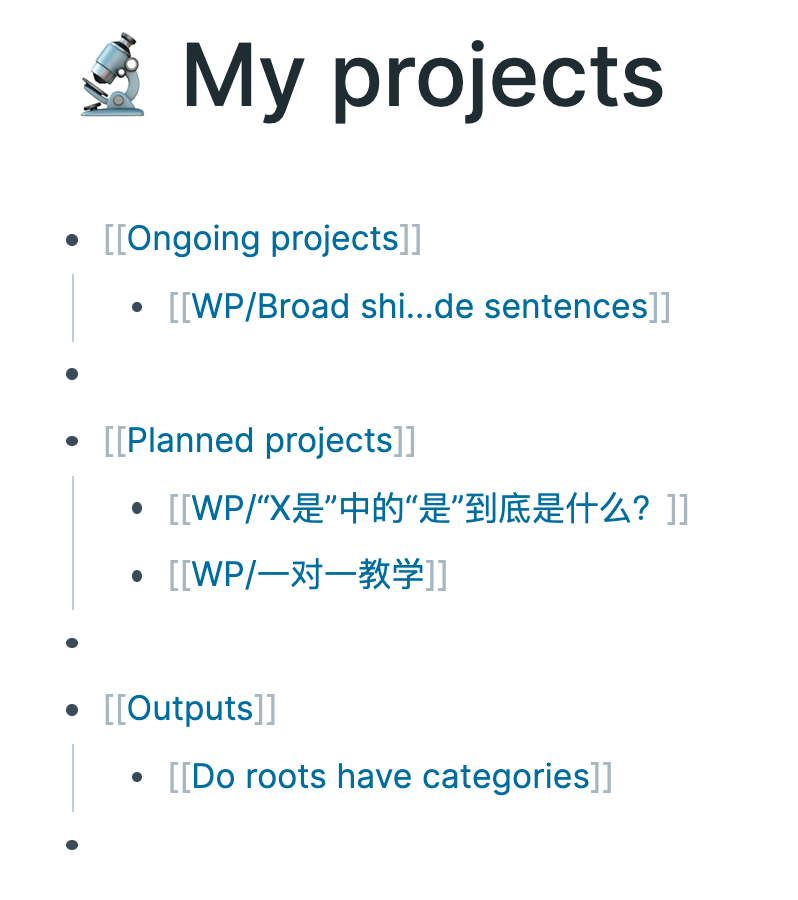Viewport: 798px width, 900px height.
Task: Click bullet of Do roots have categories
Action: pos(137,777)
